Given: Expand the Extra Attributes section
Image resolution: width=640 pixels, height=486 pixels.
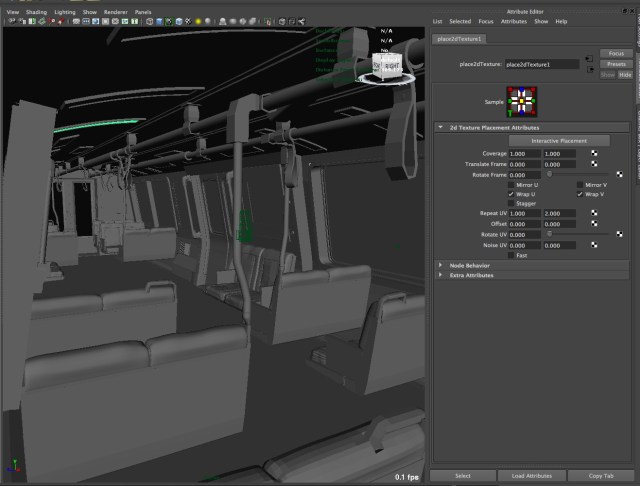Looking at the screenshot, I should (x=441, y=275).
